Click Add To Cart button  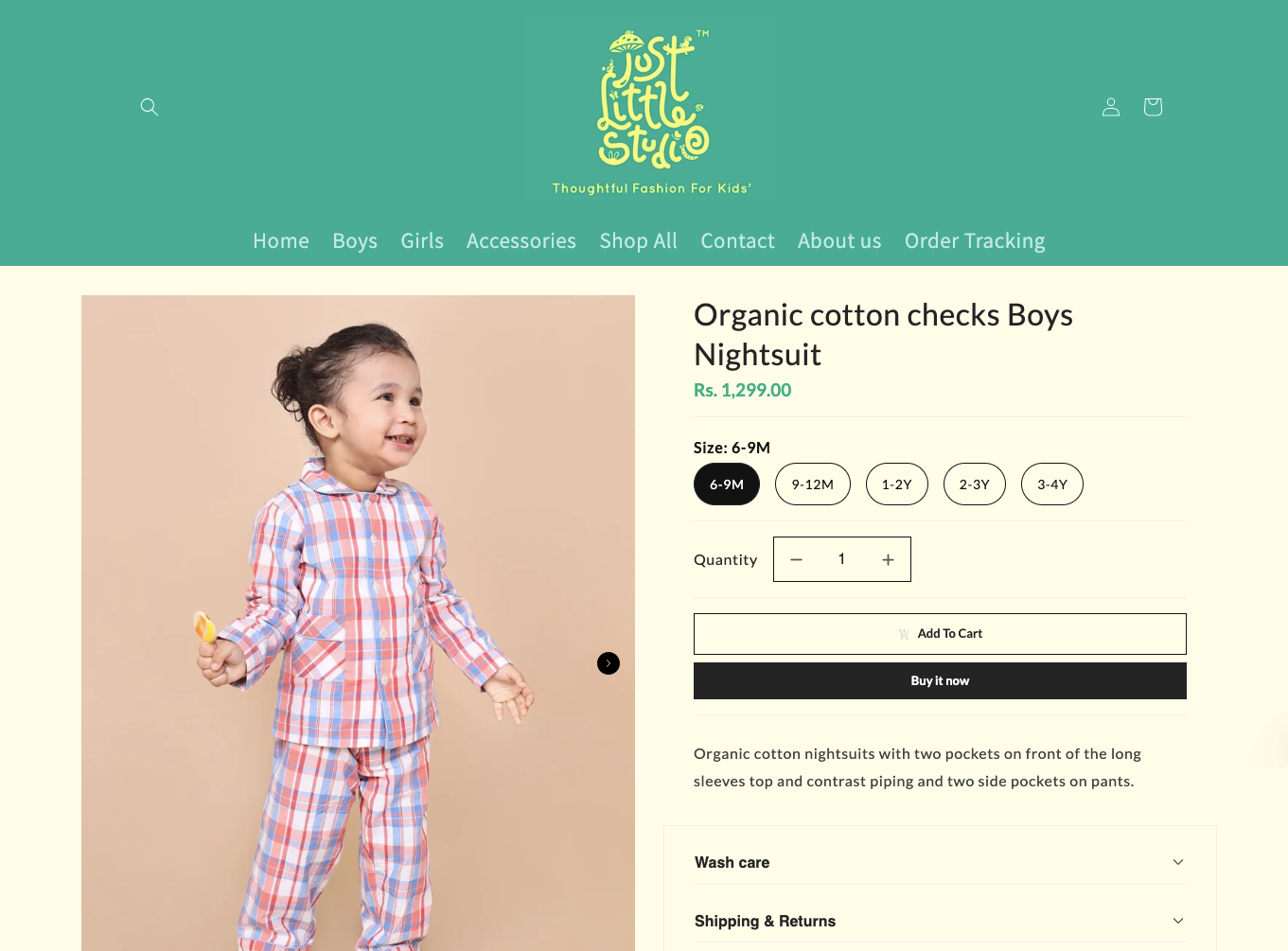[x=940, y=634]
